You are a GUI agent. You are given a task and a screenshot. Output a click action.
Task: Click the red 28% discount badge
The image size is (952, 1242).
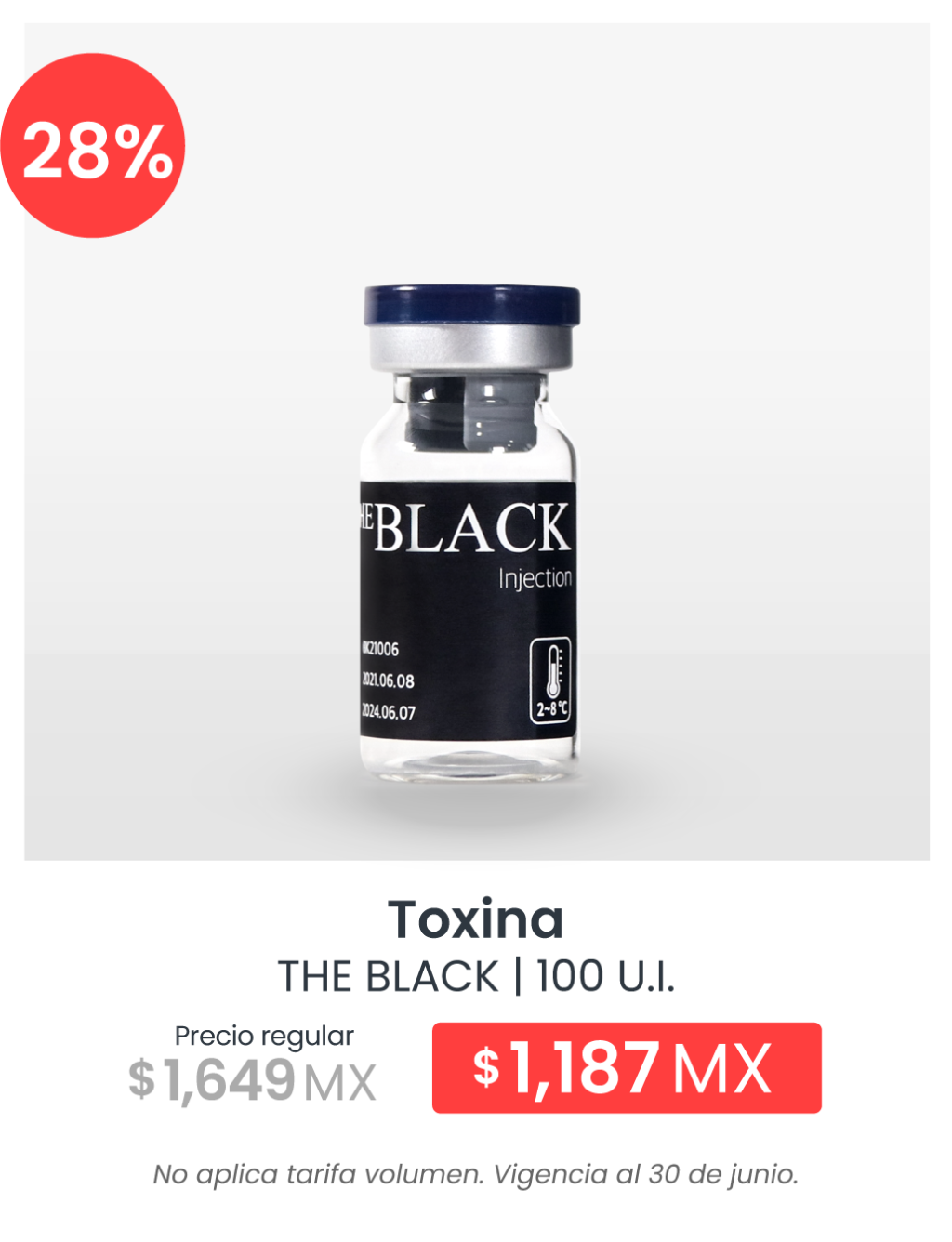click(x=93, y=146)
